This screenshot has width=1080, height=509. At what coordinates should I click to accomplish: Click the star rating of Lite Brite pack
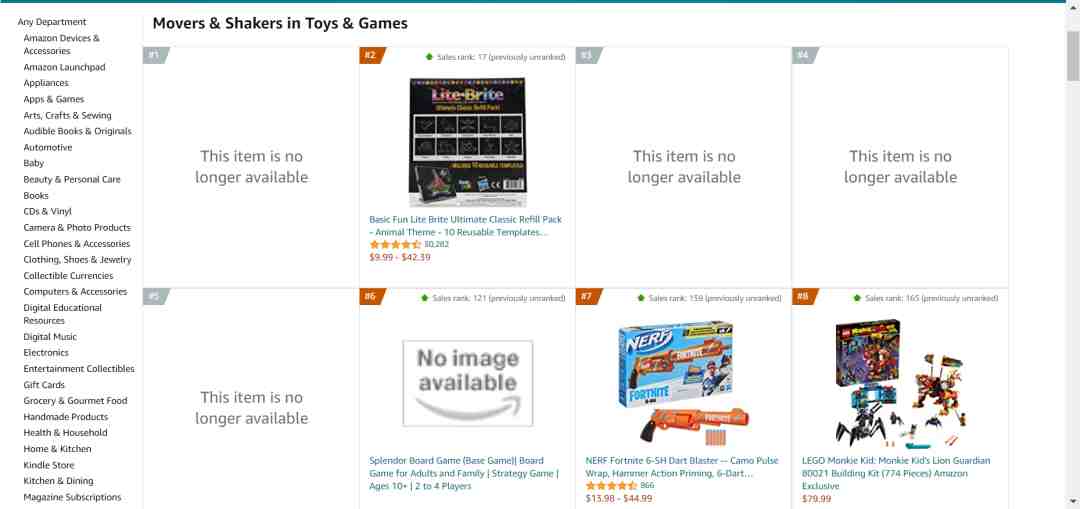pyautogui.click(x=395, y=245)
